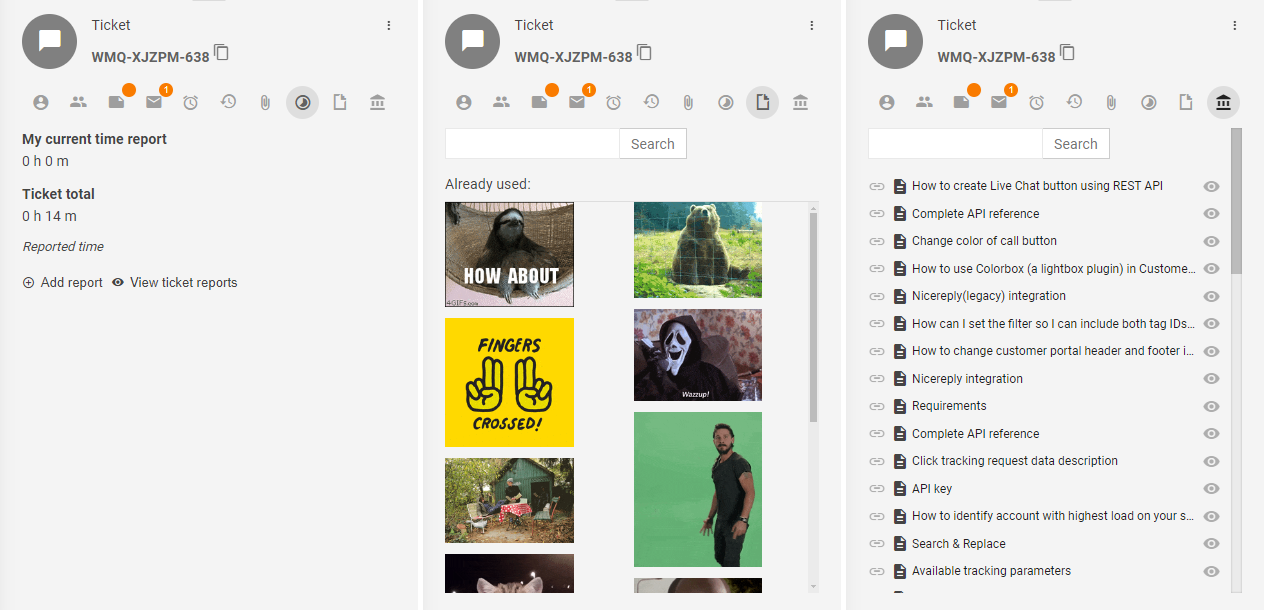Switch to the time report tab in the middle panel
This screenshot has height=610, width=1264.
click(x=725, y=102)
